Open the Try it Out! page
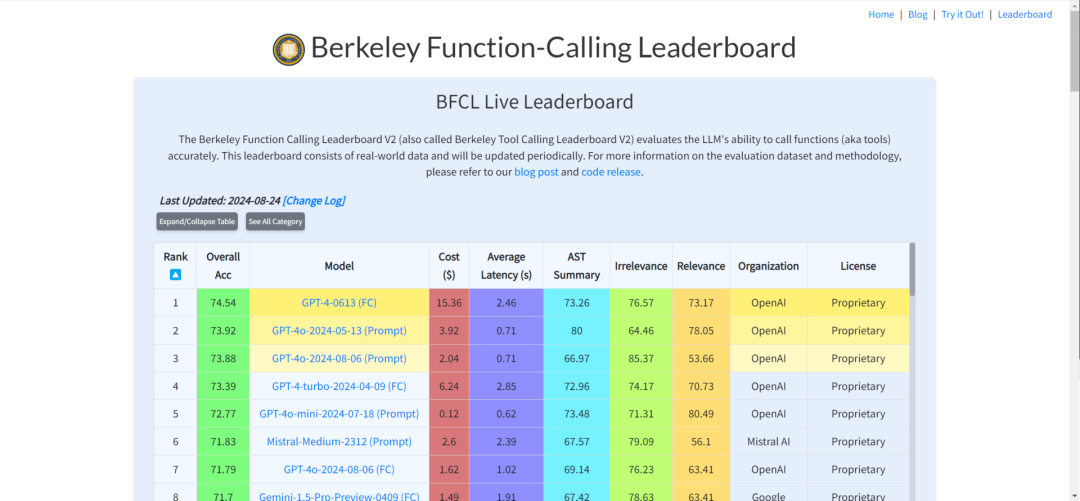Image resolution: width=1080 pixels, height=501 pixels. [x=962, y=15]
